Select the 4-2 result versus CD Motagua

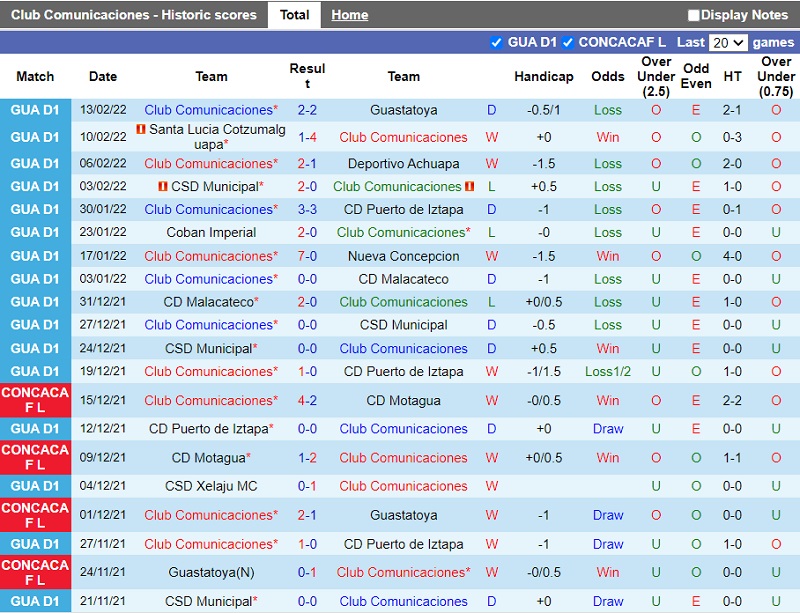click(x=307, y=401)
